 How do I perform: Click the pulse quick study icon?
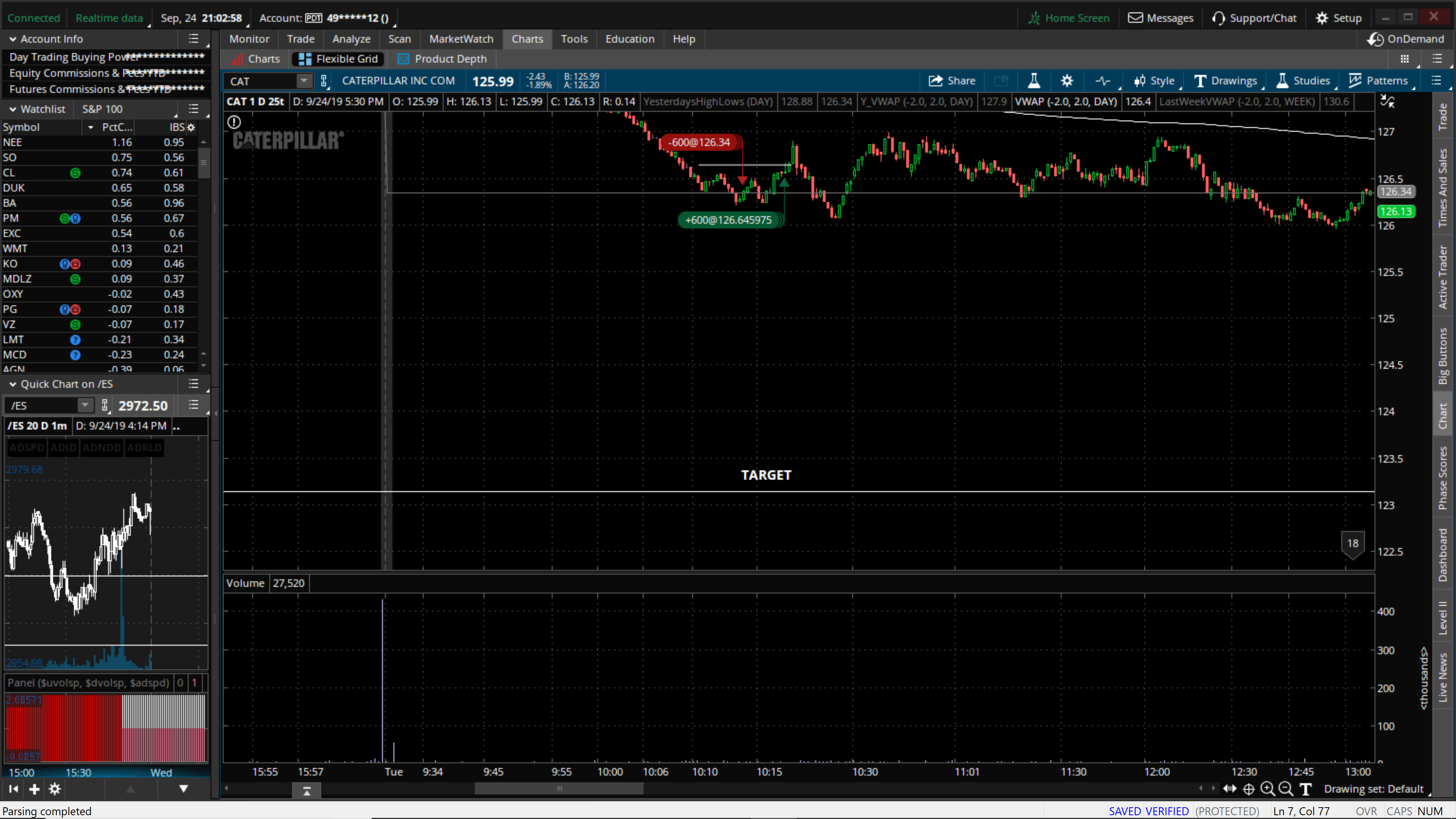click(x=1103, y=81)
